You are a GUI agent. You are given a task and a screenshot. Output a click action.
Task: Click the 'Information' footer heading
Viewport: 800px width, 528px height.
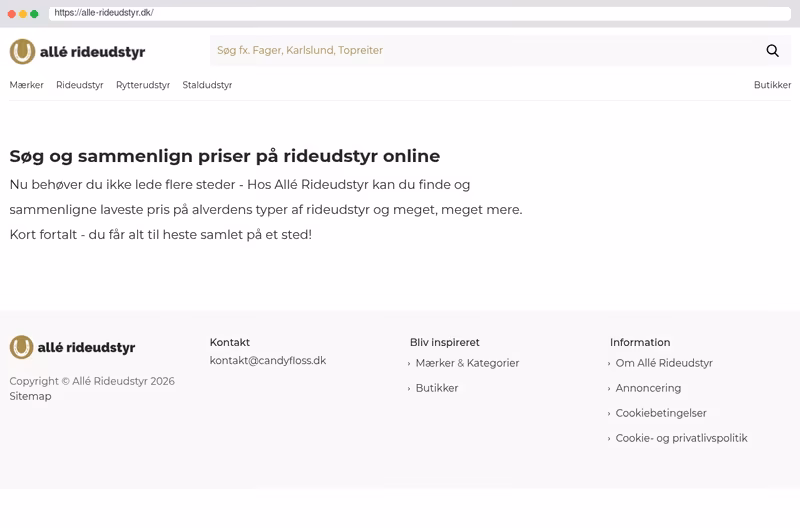[x=640, y=342]
